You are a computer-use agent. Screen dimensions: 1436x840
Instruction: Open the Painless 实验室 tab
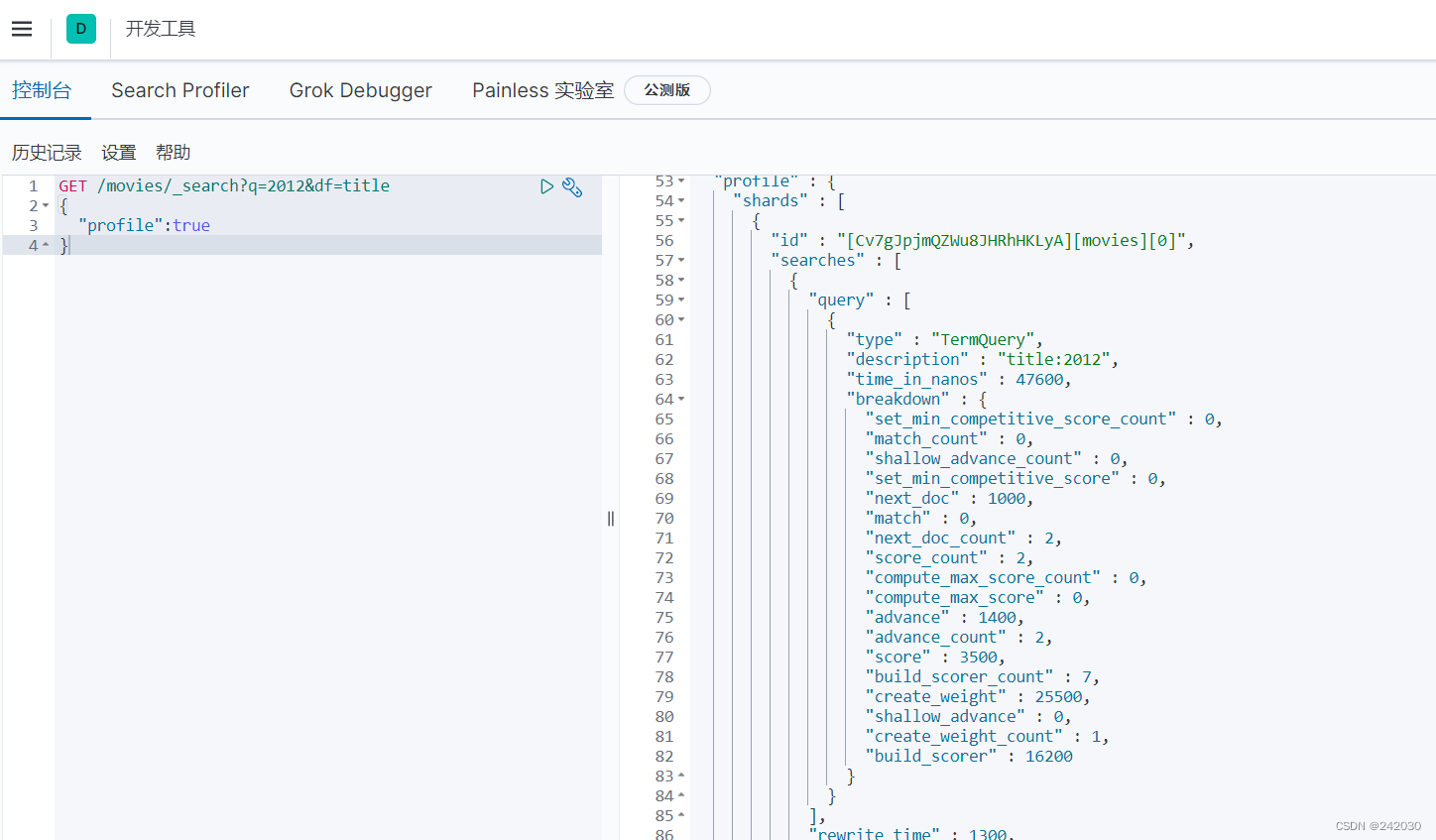point(542,90)
